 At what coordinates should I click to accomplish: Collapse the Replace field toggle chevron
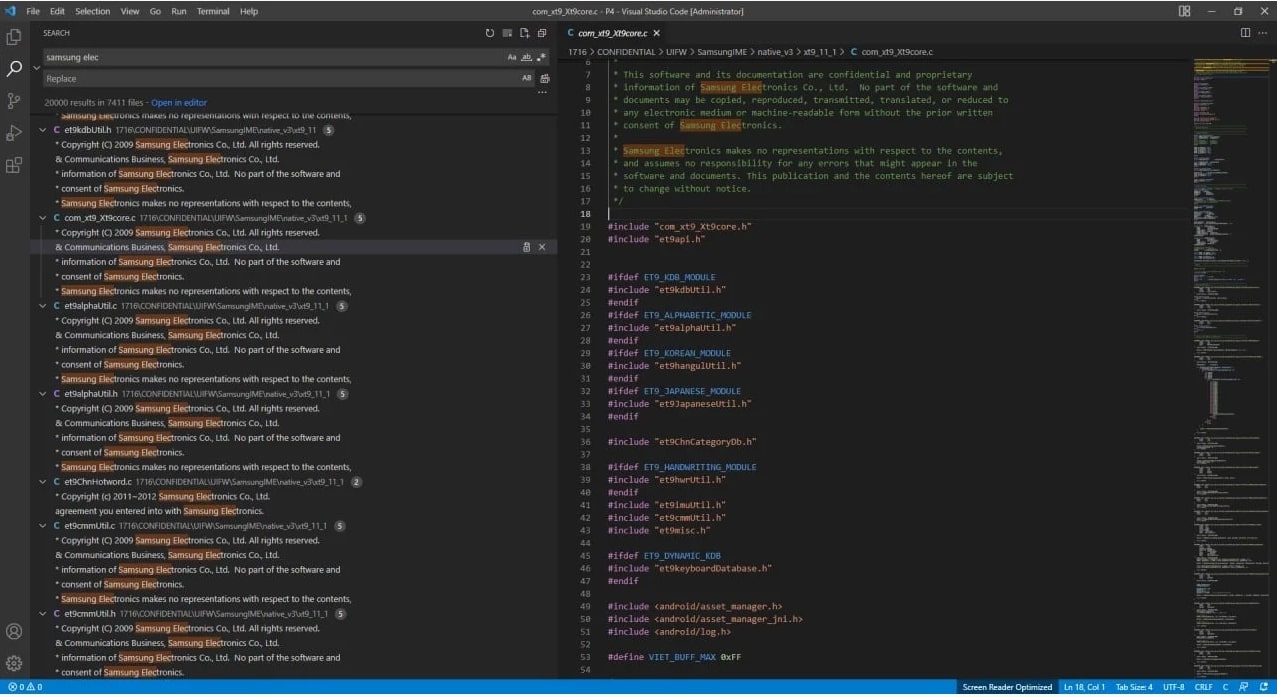[x=36, y=68]
